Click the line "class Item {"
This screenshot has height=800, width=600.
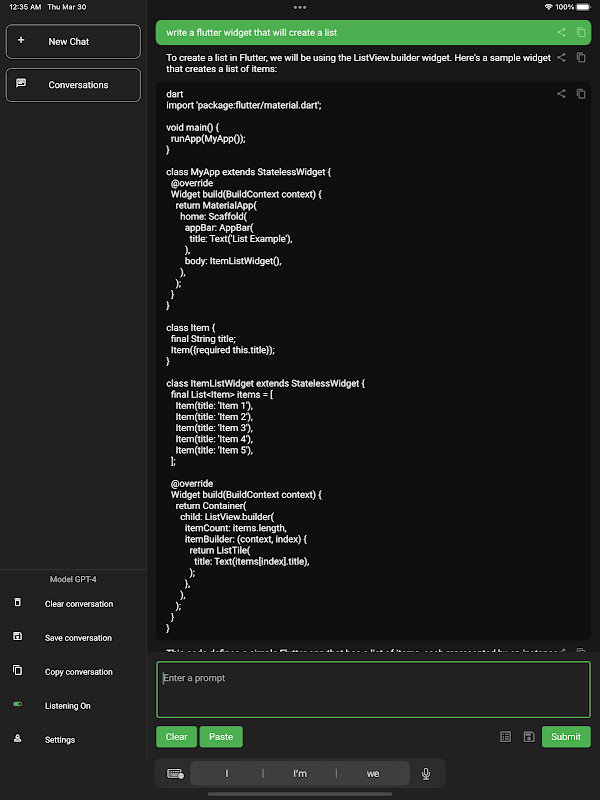(x=190, y=328)
